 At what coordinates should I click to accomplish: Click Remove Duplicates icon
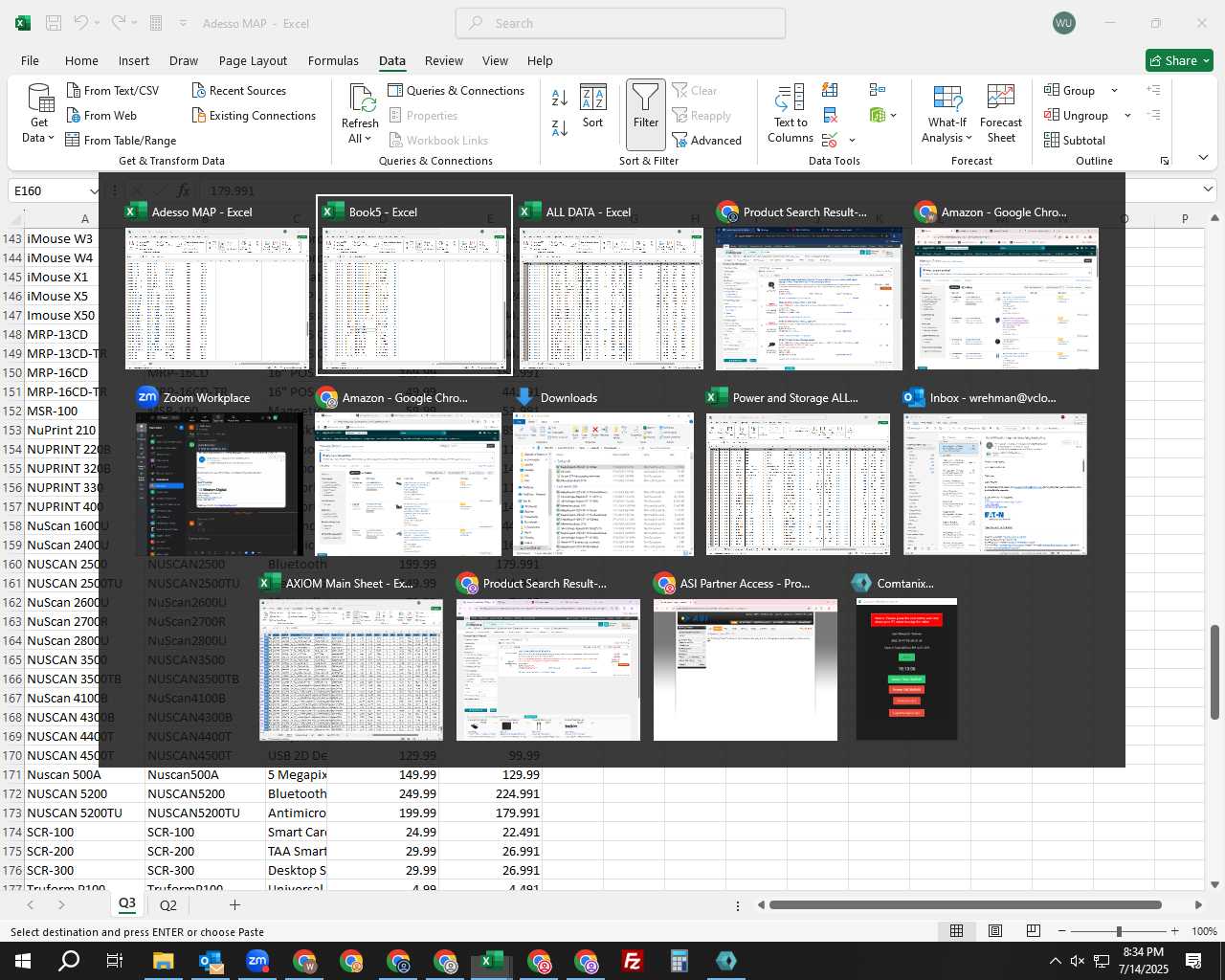[831, 115]
